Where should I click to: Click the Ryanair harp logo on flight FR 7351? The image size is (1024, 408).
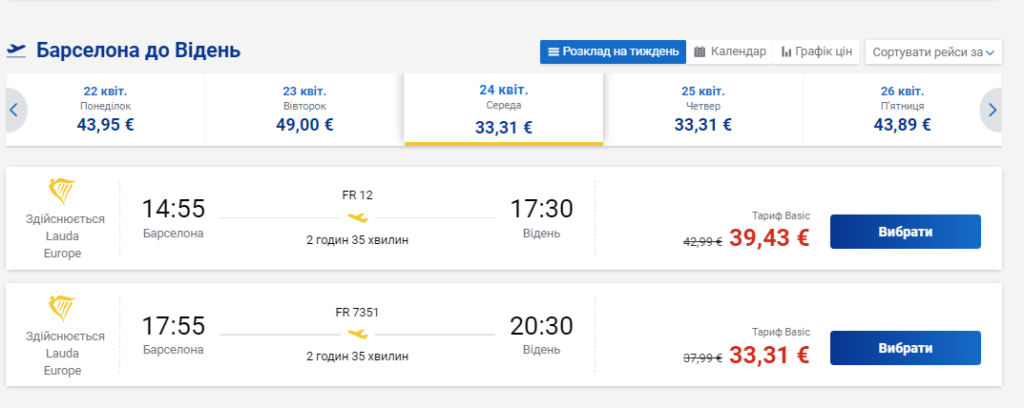pos(62,308)
